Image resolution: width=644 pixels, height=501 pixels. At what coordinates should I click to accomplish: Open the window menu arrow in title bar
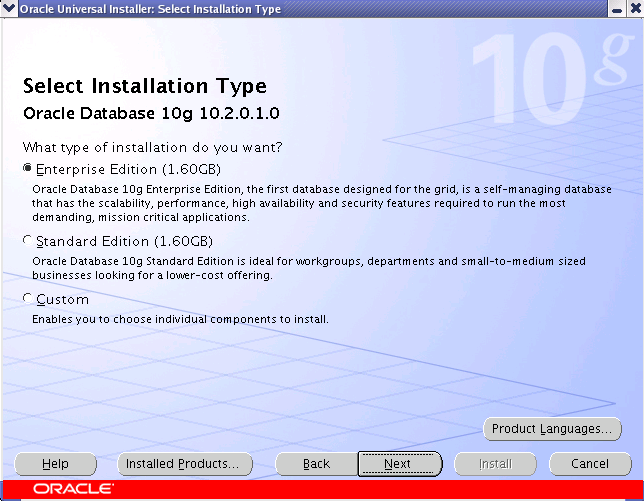9,8
